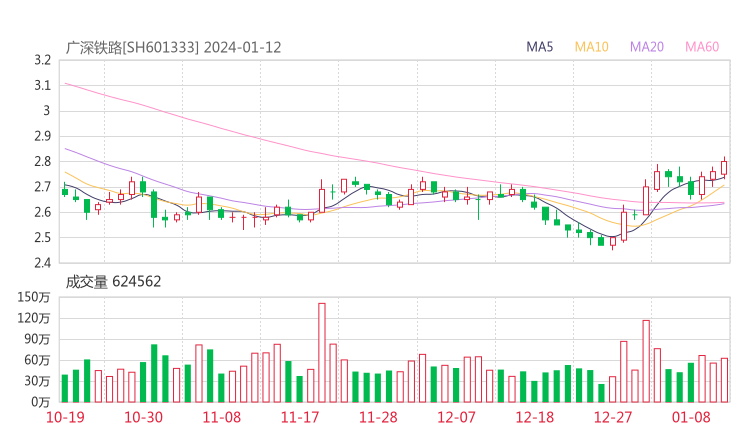Click the 11-28 date axis label
Screen dimensions: 740x440
coord(378,417)
